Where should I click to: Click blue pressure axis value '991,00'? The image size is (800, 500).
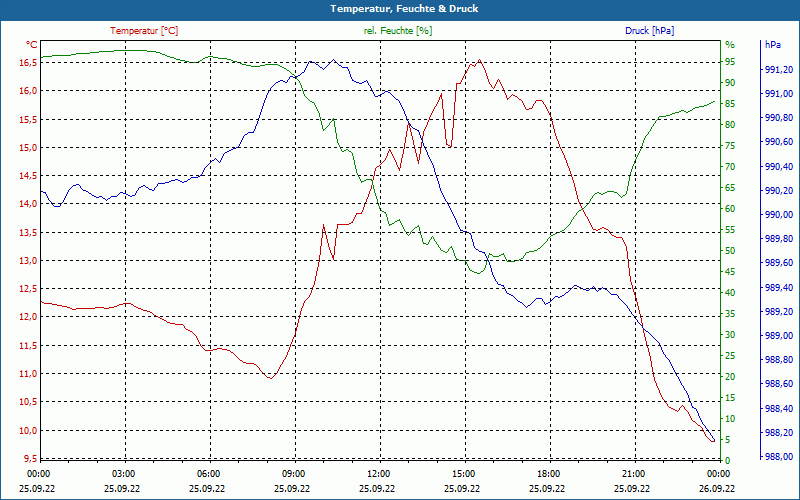point(779,93)
